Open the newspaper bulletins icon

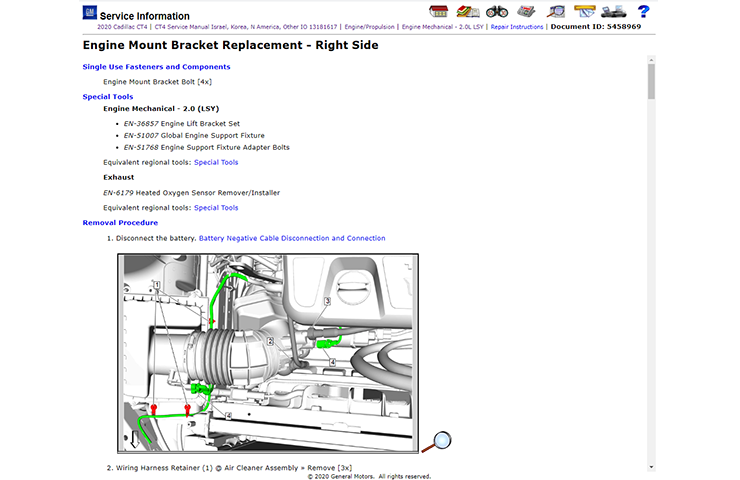point(526,11)
